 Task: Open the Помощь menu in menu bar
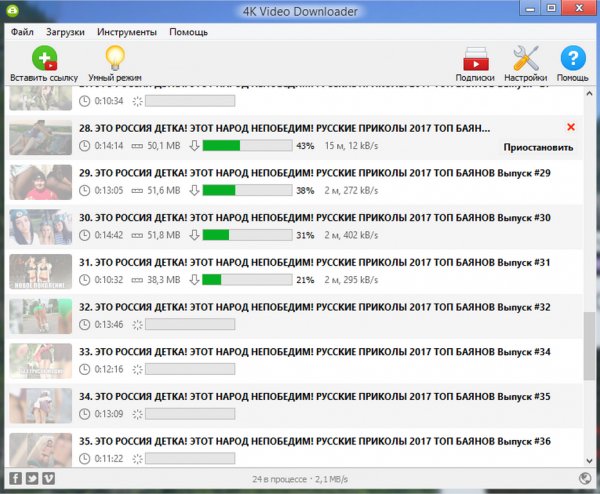click(x=189, y=32)
